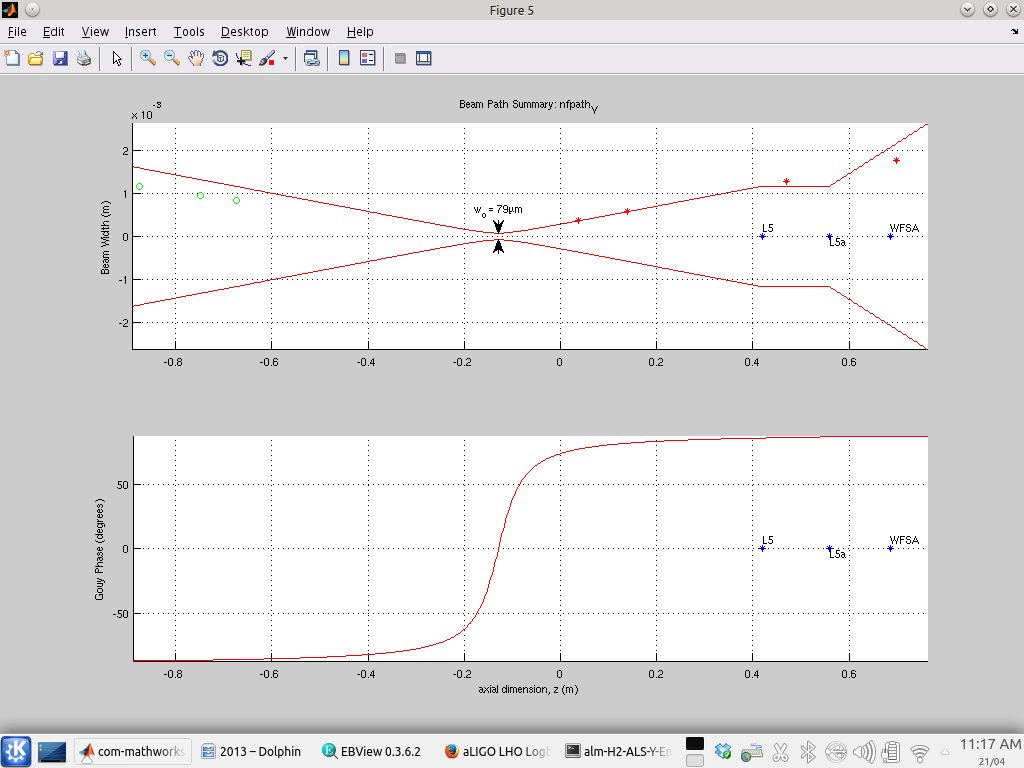This screenshot has width=1024, height=768.
Task: Select the L5 label in the beam width plot
Action: [768, 228]
